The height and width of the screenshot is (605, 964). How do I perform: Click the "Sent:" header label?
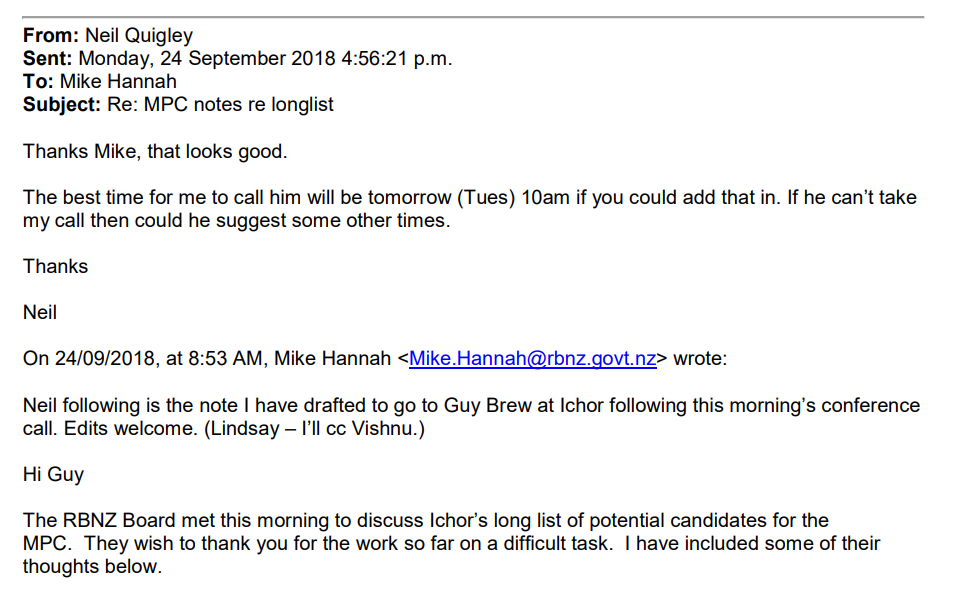pos(48,58)
